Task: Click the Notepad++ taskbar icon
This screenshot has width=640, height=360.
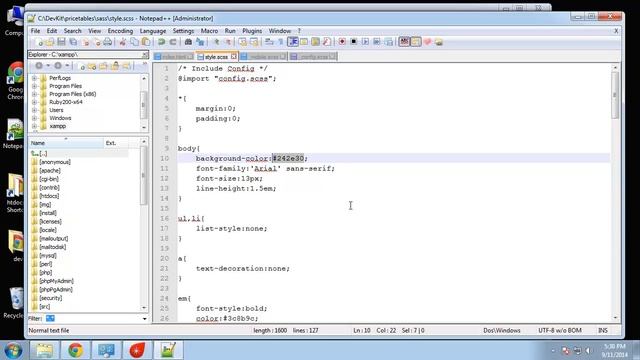Action: point(168,350)
